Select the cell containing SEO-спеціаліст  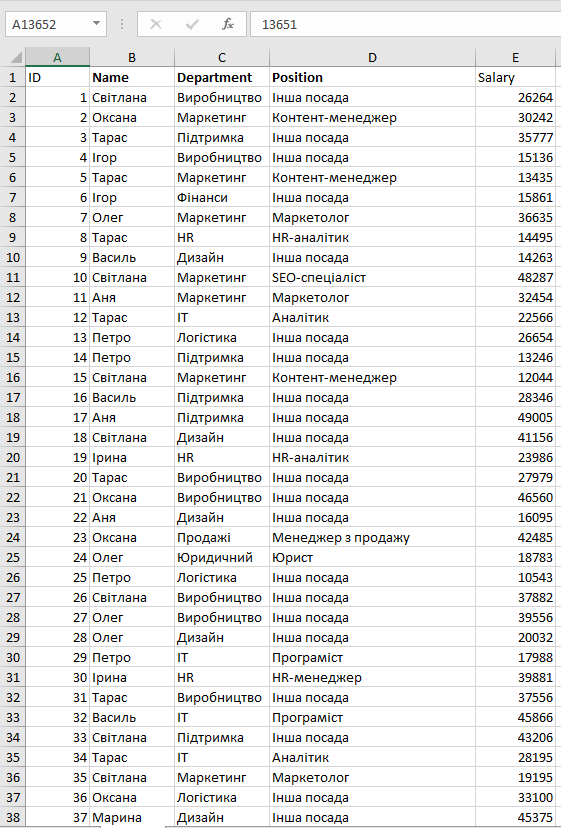click(372, 277)
